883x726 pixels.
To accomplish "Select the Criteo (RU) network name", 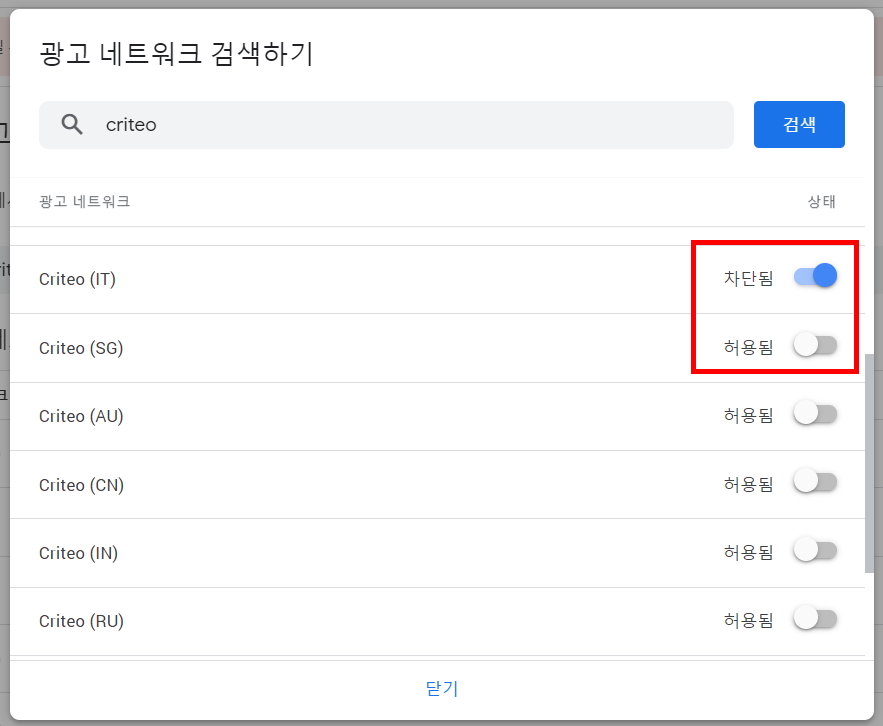I will tap(81, 621).
